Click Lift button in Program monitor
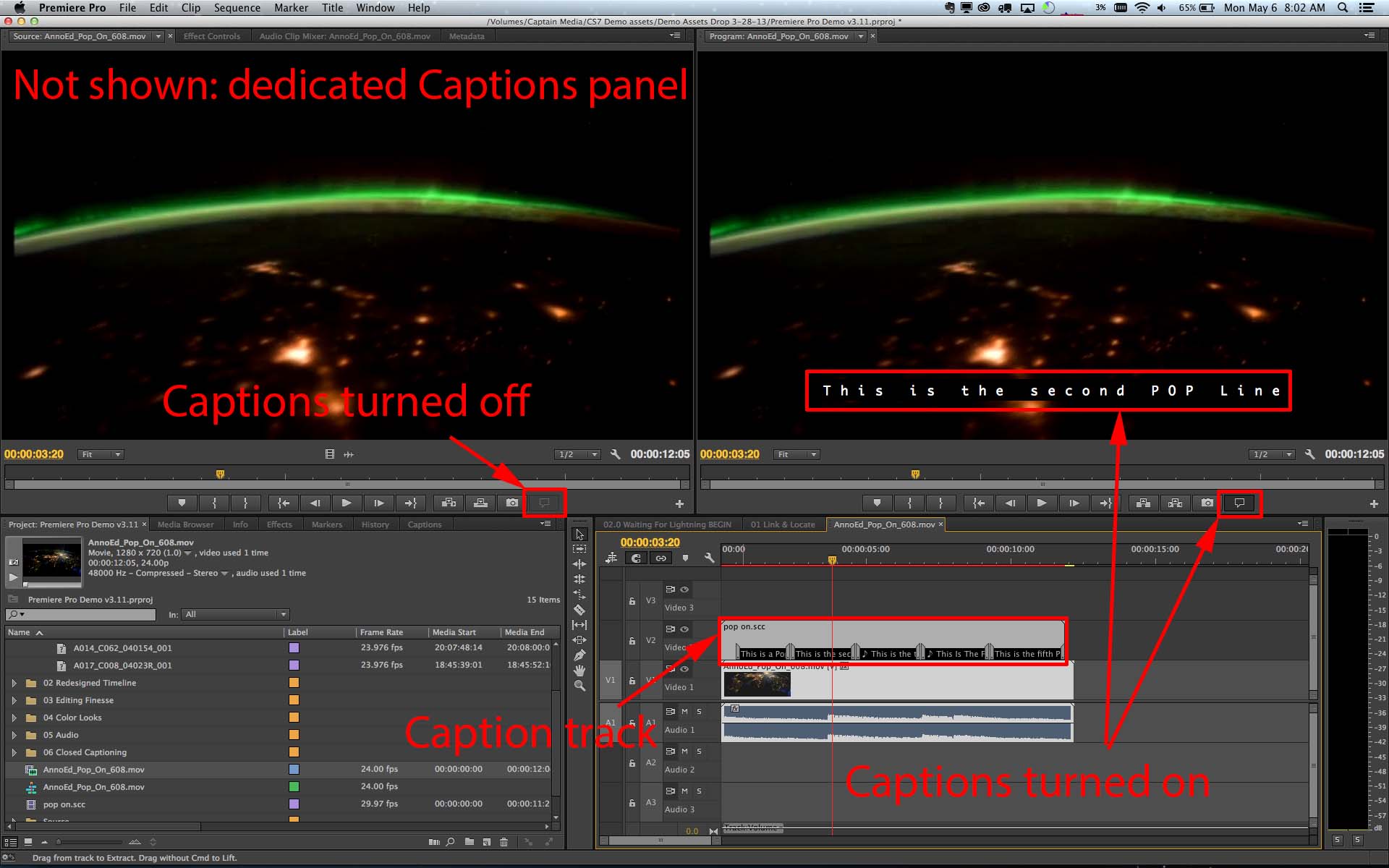Viewport: 1389px width, 868px height. click(x=1144, y=503)
